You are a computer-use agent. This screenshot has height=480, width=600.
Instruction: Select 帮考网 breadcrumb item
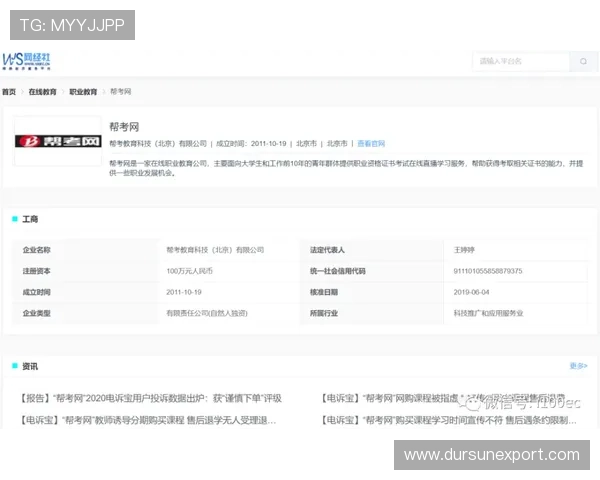coord(121,91)
